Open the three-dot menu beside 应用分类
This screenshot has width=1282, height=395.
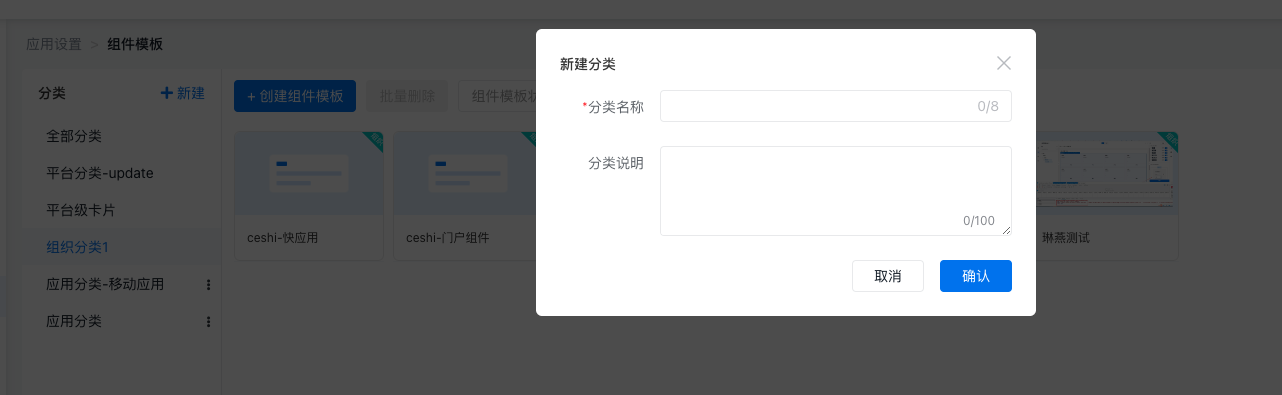208,322
